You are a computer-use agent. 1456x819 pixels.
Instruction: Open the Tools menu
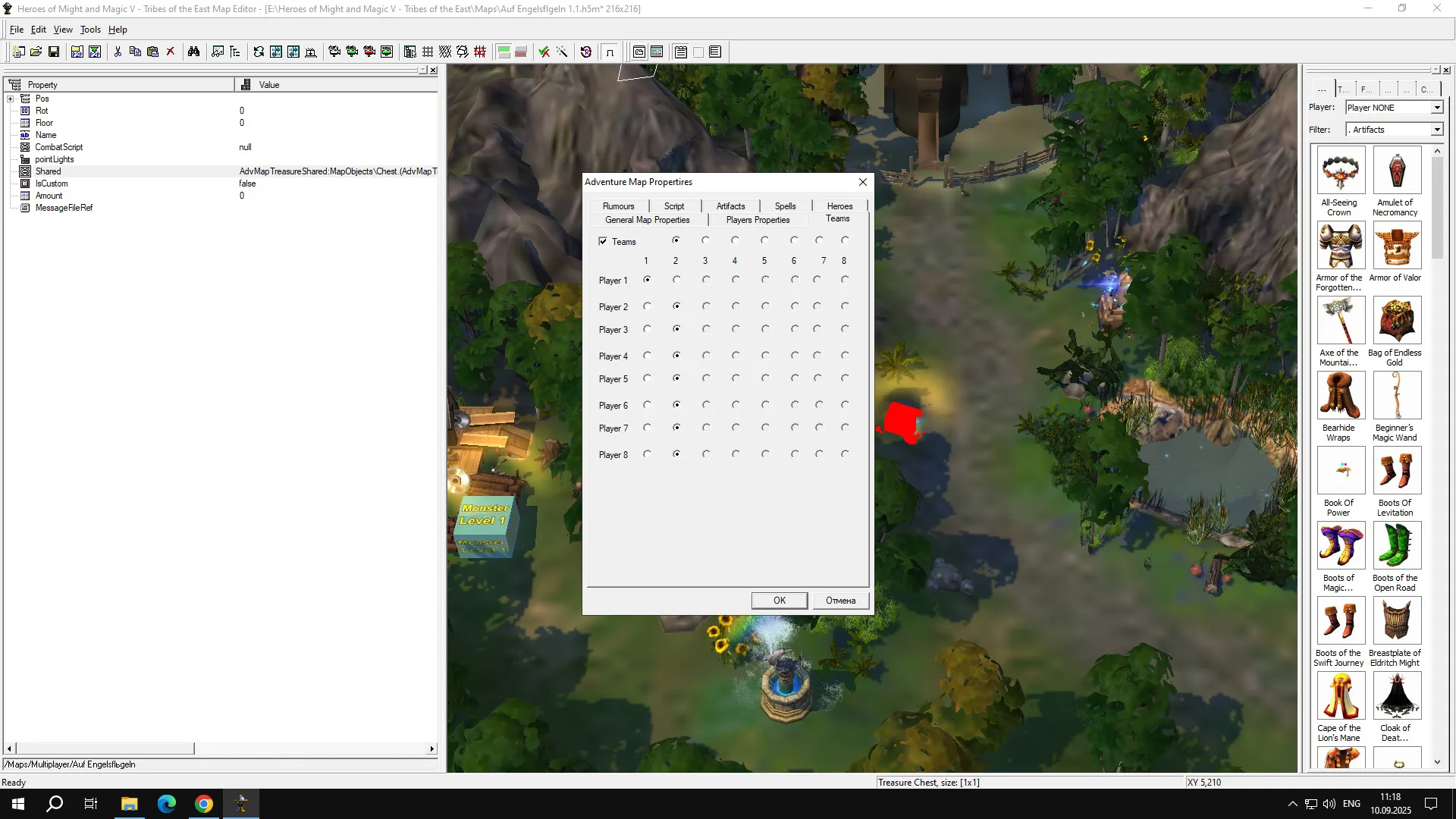coord(90,30)
